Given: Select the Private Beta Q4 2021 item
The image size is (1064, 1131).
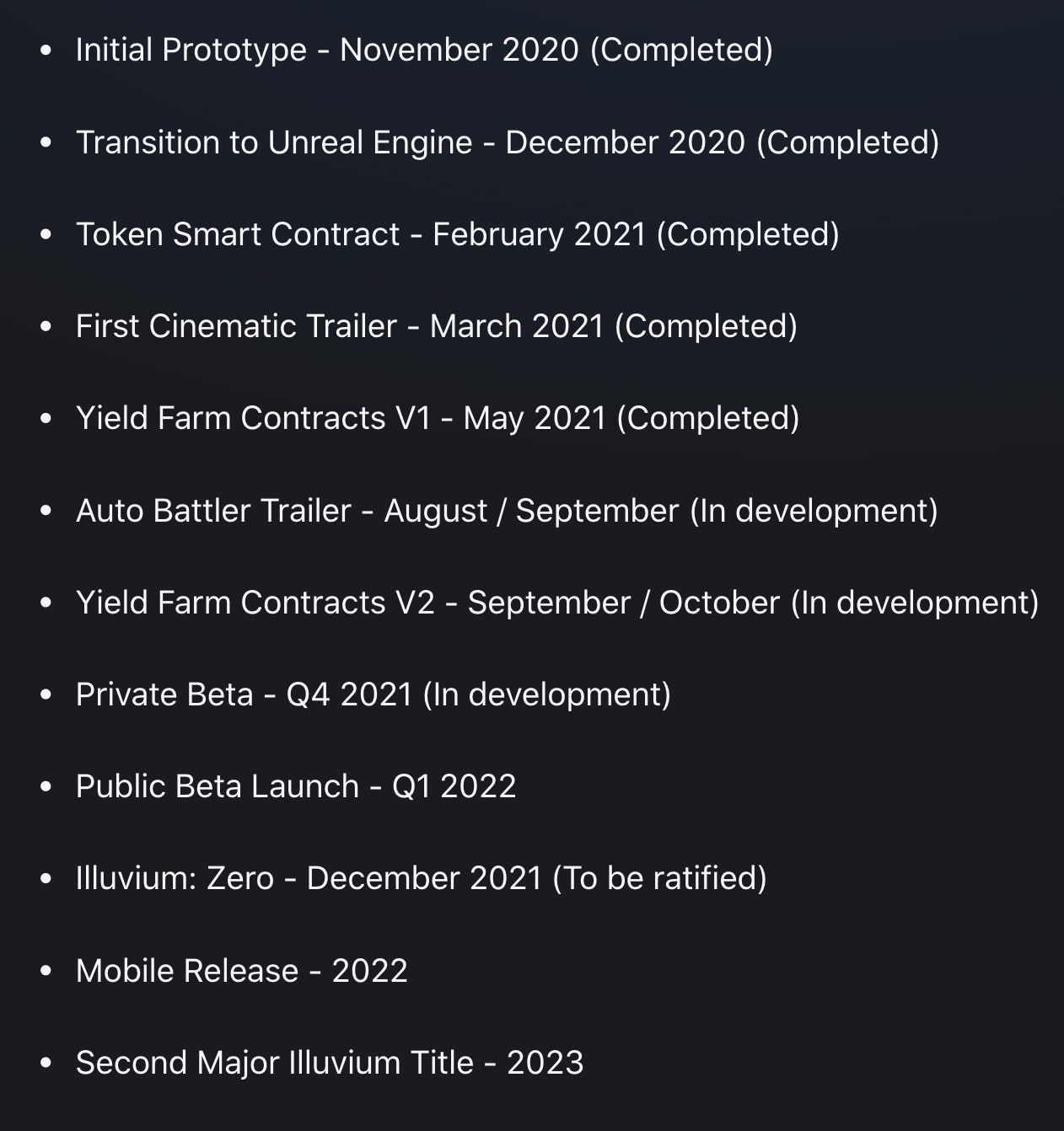Looking at the screenshot, I should (373, 694).
